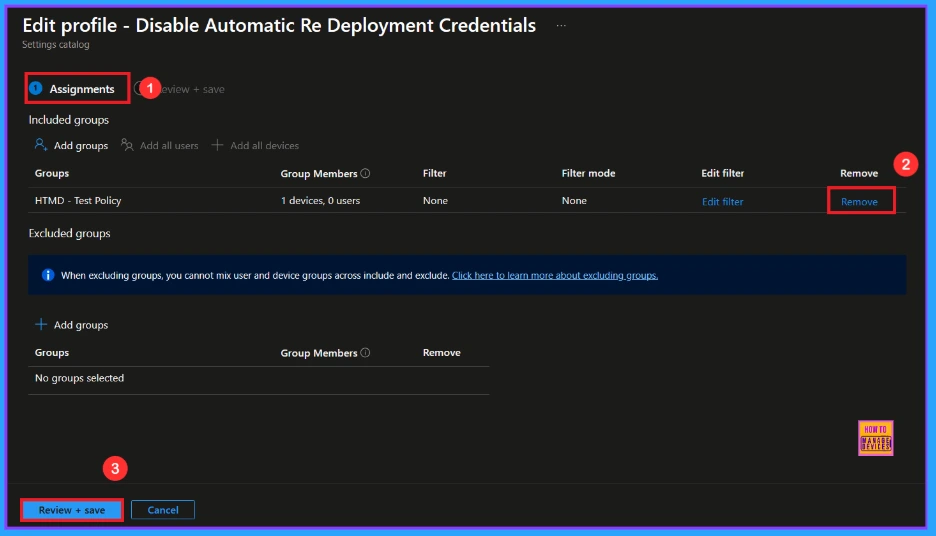Click the Add groups icon under Included groups
The height and width of the screenshot is (536, 936).
point(40,146)
